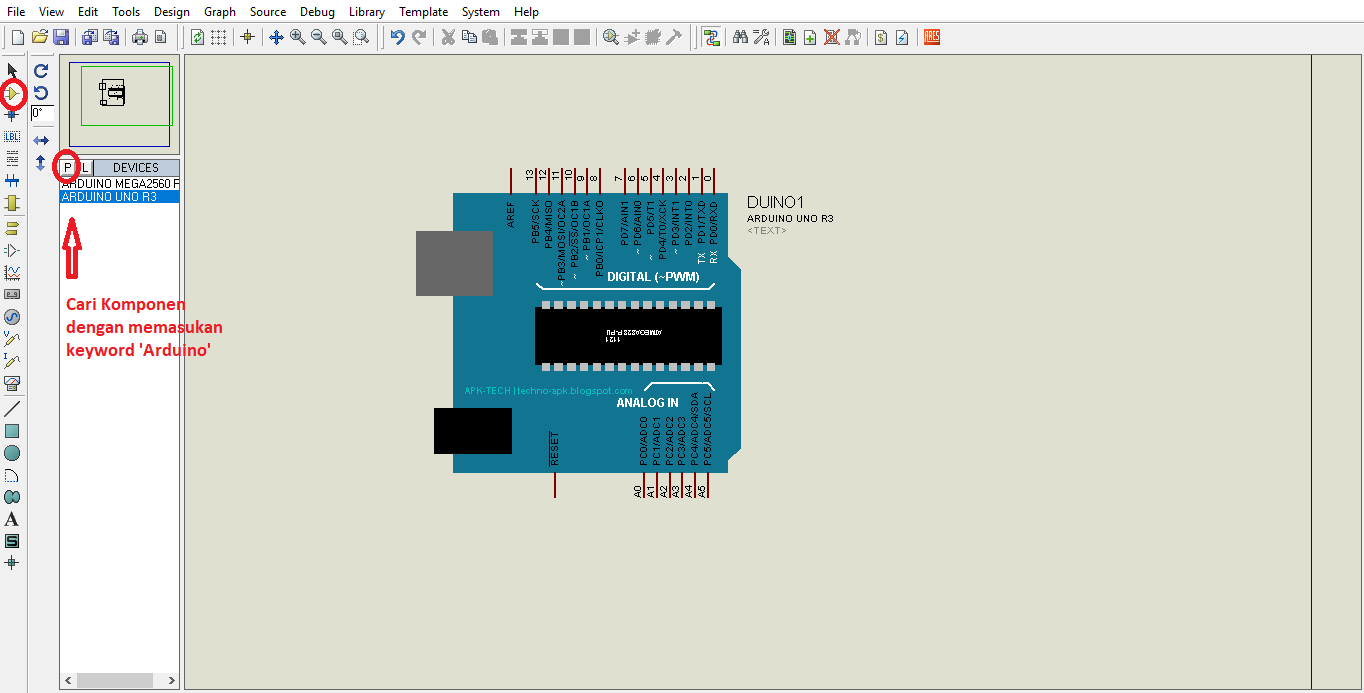Screen dimensions: 1364x693
Task: Click the L library manage button
Action: pyautogui.click(x=85, y=168)
